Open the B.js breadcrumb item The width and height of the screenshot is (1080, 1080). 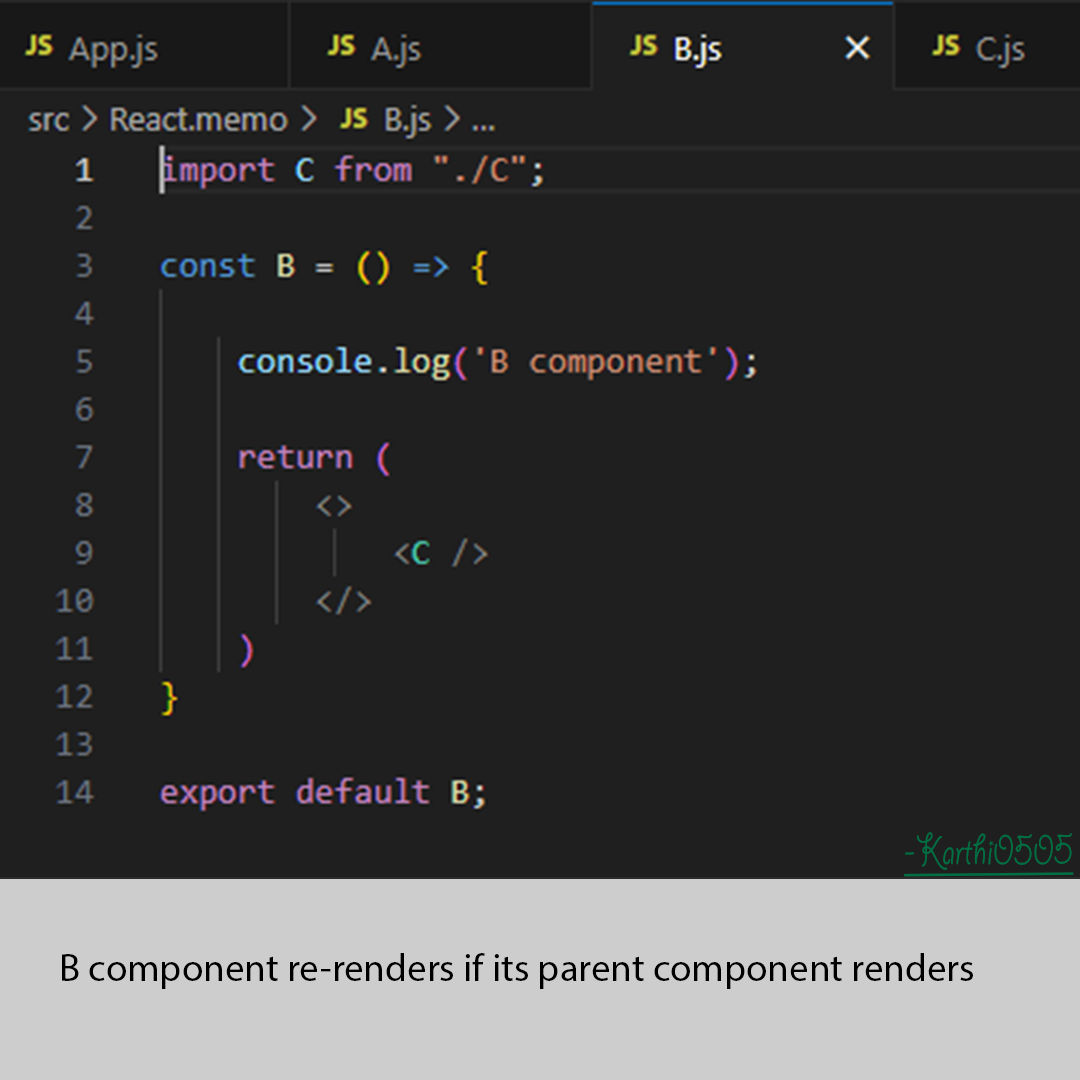tap(407, 121)
